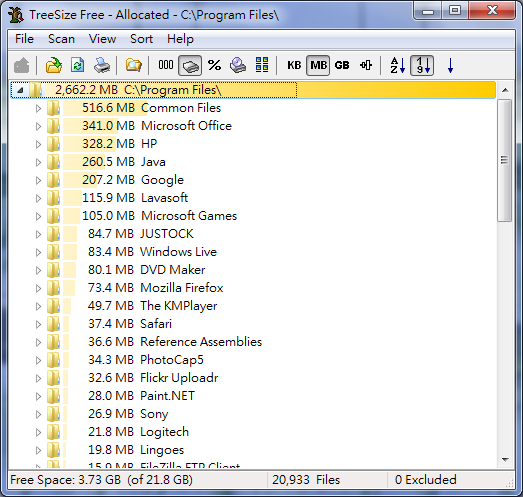Click the scrollbar up arrow
The width and height of the screenshot is (523, 497).
tap(505, 90)
